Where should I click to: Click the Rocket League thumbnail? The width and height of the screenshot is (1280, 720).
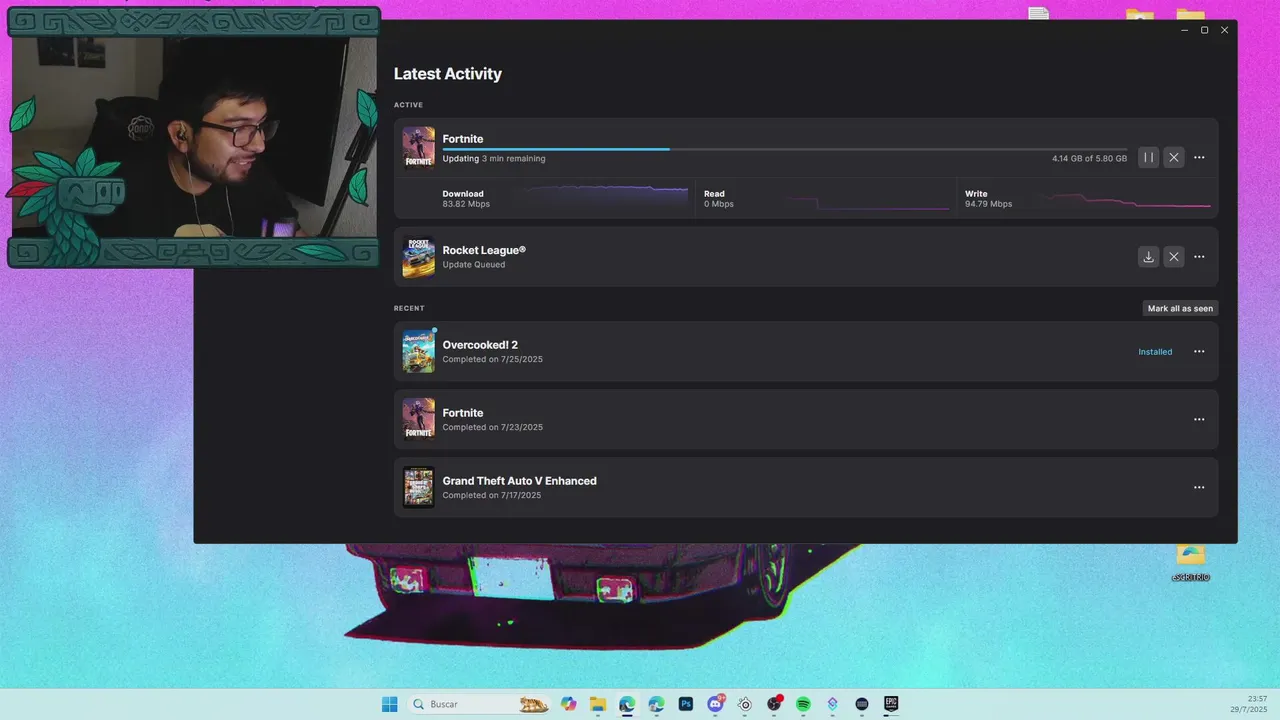click(x=418, y=257)
